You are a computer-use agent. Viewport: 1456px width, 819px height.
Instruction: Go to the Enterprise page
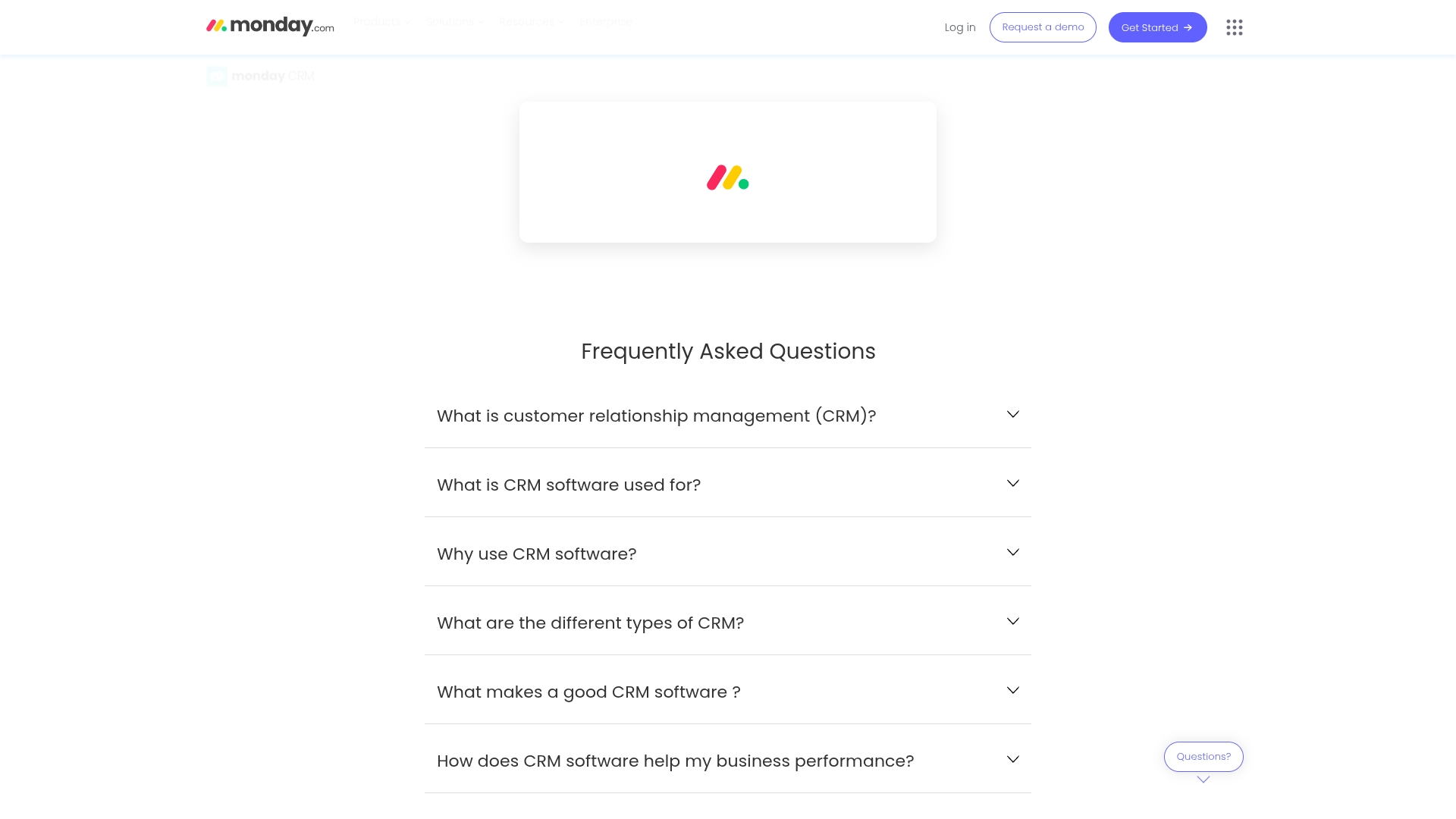coord(605,22)
